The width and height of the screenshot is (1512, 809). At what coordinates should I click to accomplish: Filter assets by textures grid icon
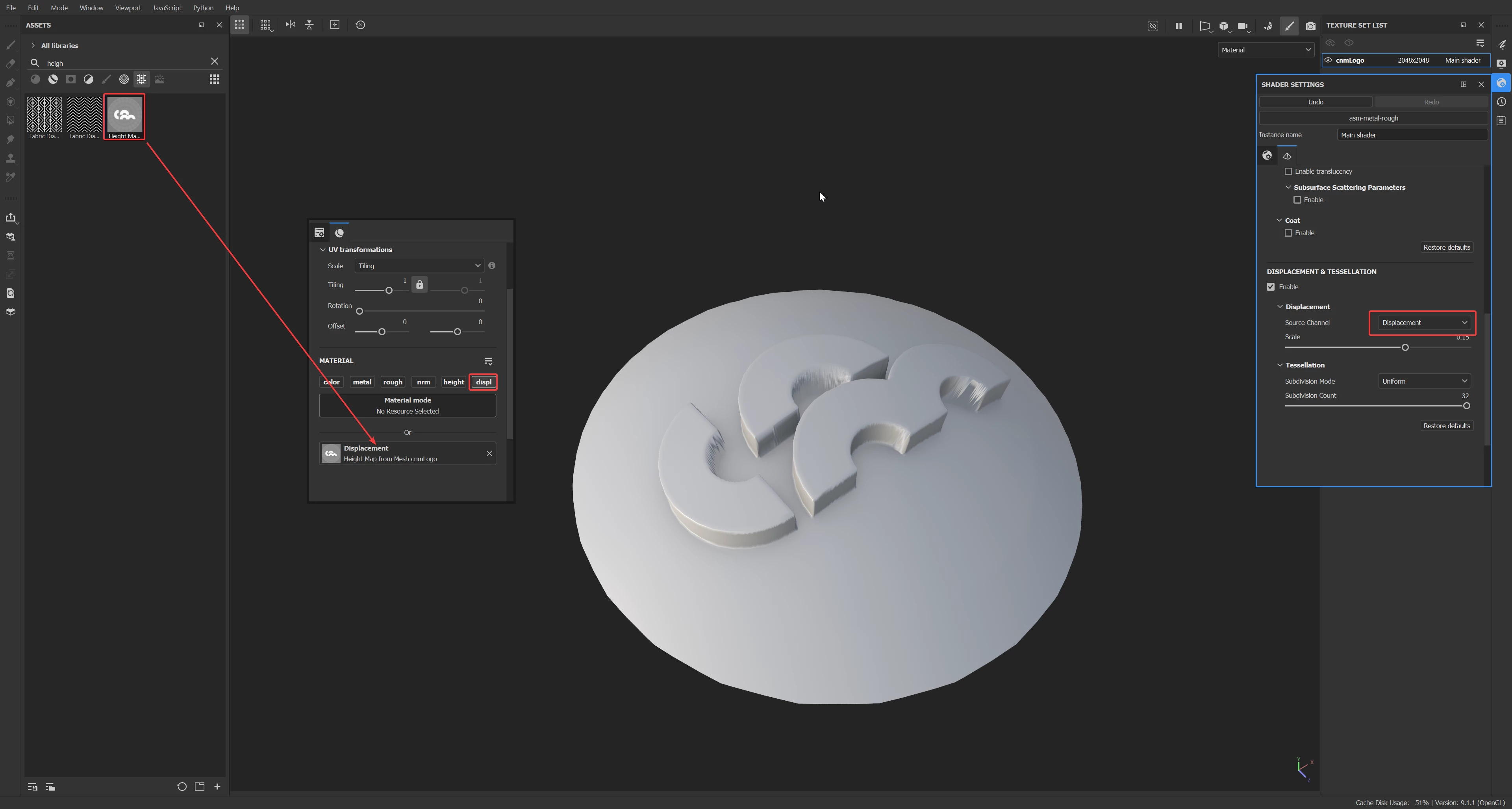click(x=141, y=79)
